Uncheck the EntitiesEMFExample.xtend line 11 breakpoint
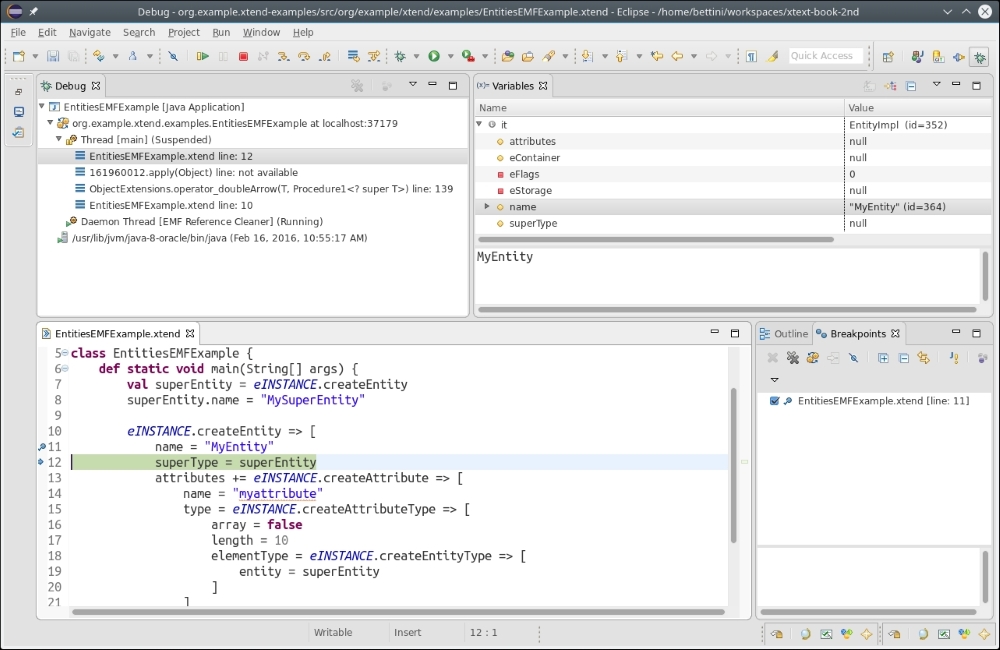The width and height of the screenshot is (1000, 650). tap(775, 401)
